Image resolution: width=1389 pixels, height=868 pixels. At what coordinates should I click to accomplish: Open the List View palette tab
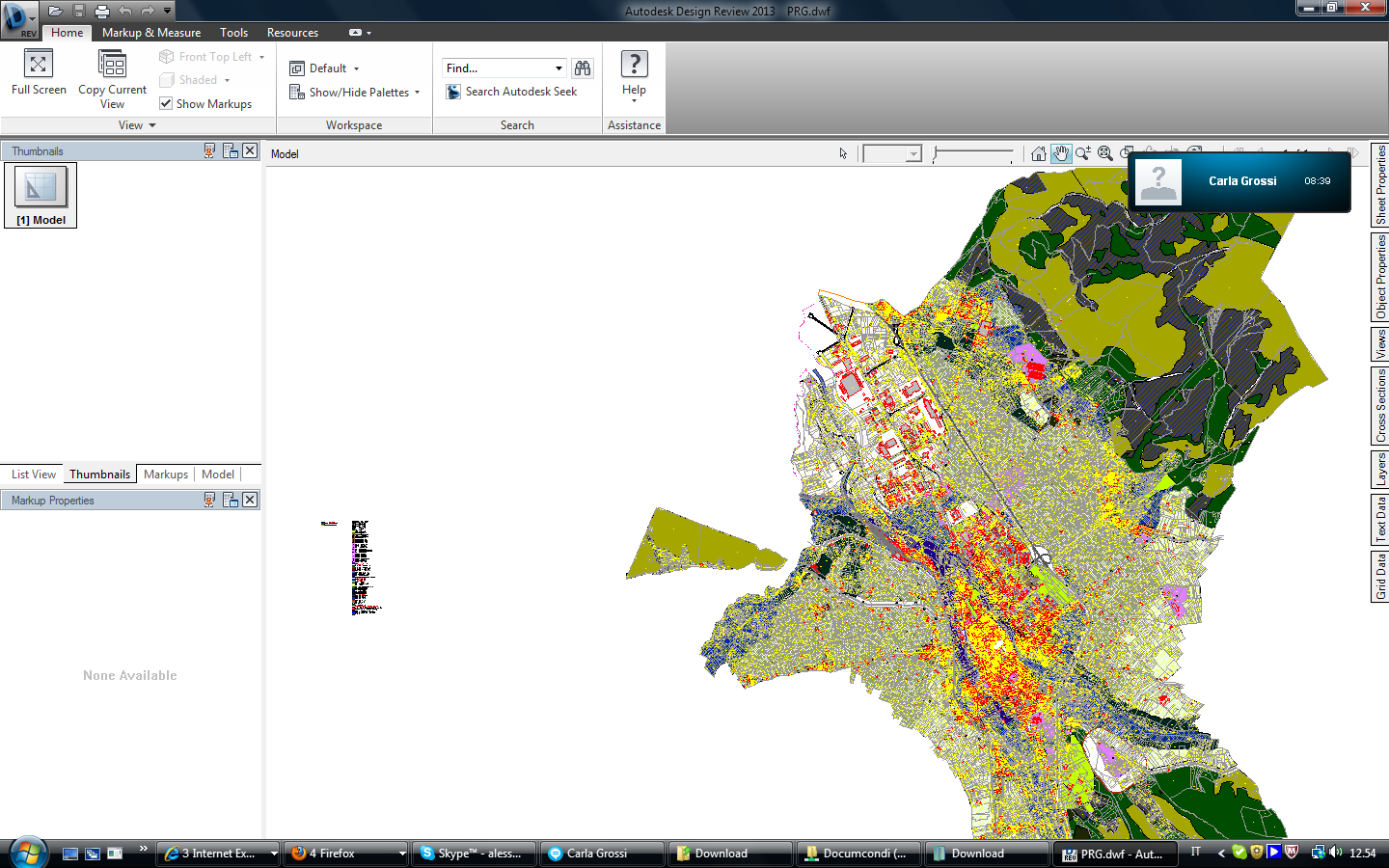point(34,475)
